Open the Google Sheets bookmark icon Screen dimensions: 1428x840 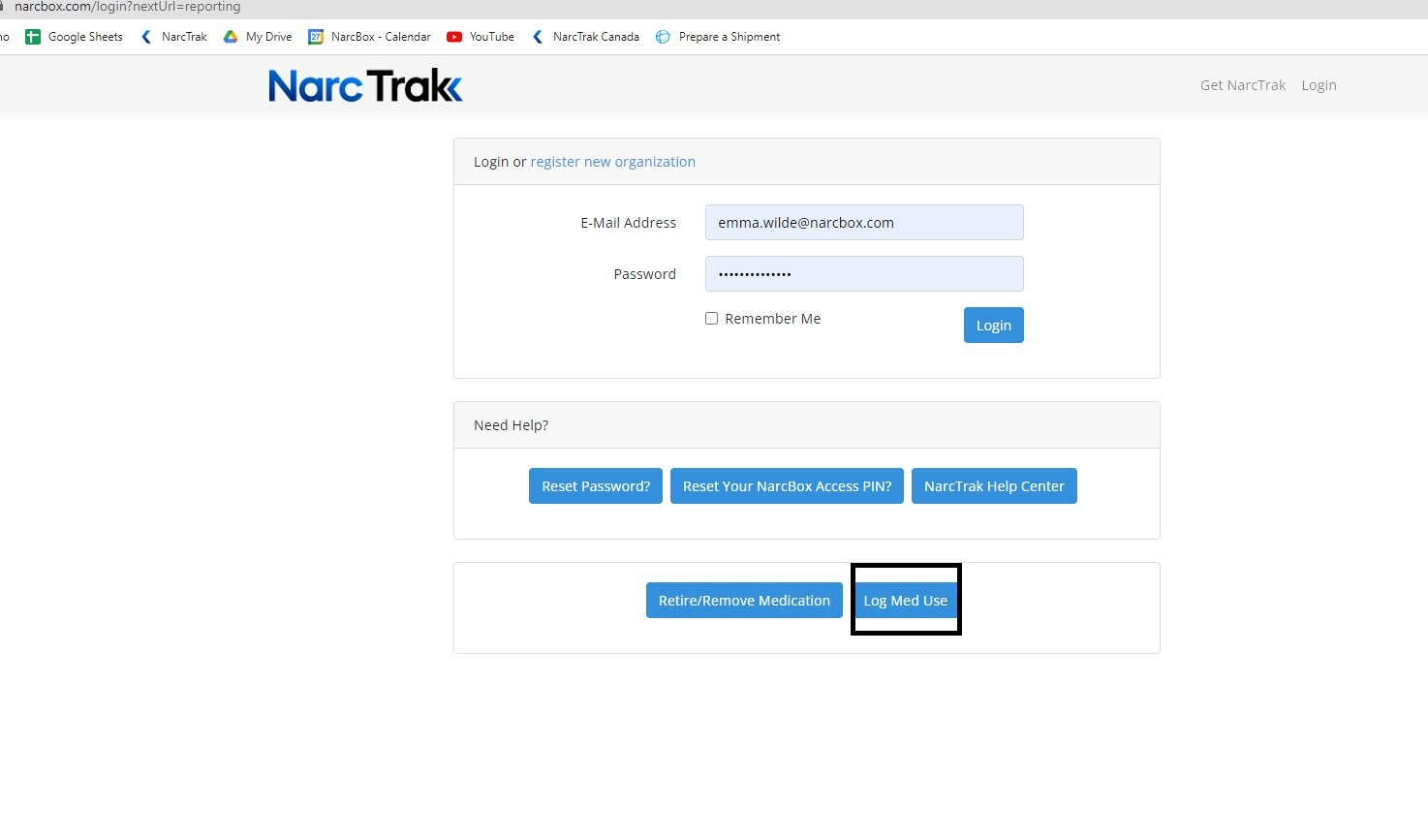[x=33, y=37]
